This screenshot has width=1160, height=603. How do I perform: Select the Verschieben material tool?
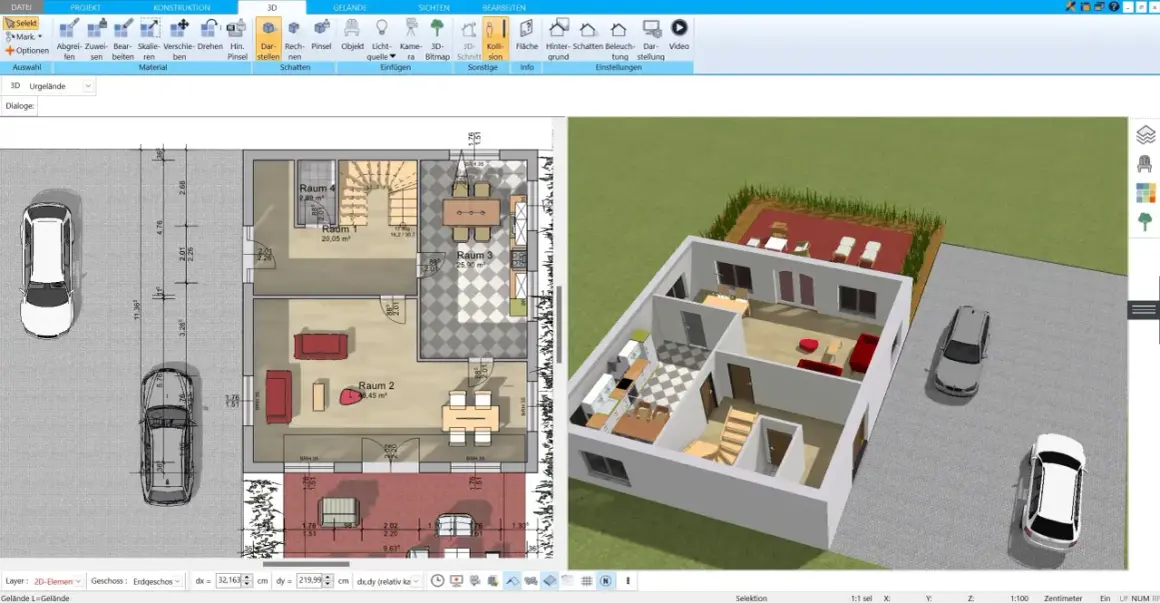click(178, 39)
